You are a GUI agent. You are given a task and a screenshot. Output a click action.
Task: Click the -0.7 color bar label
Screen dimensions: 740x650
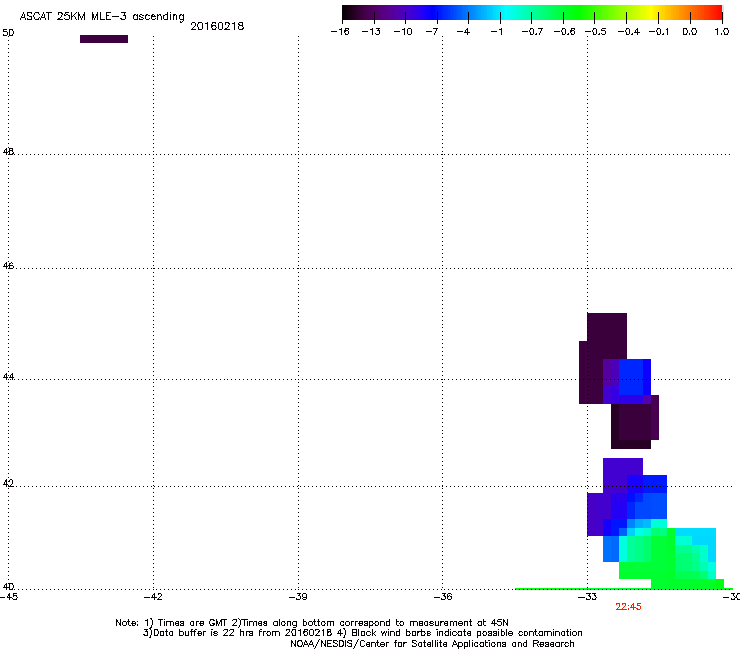(x=532, y=32)
